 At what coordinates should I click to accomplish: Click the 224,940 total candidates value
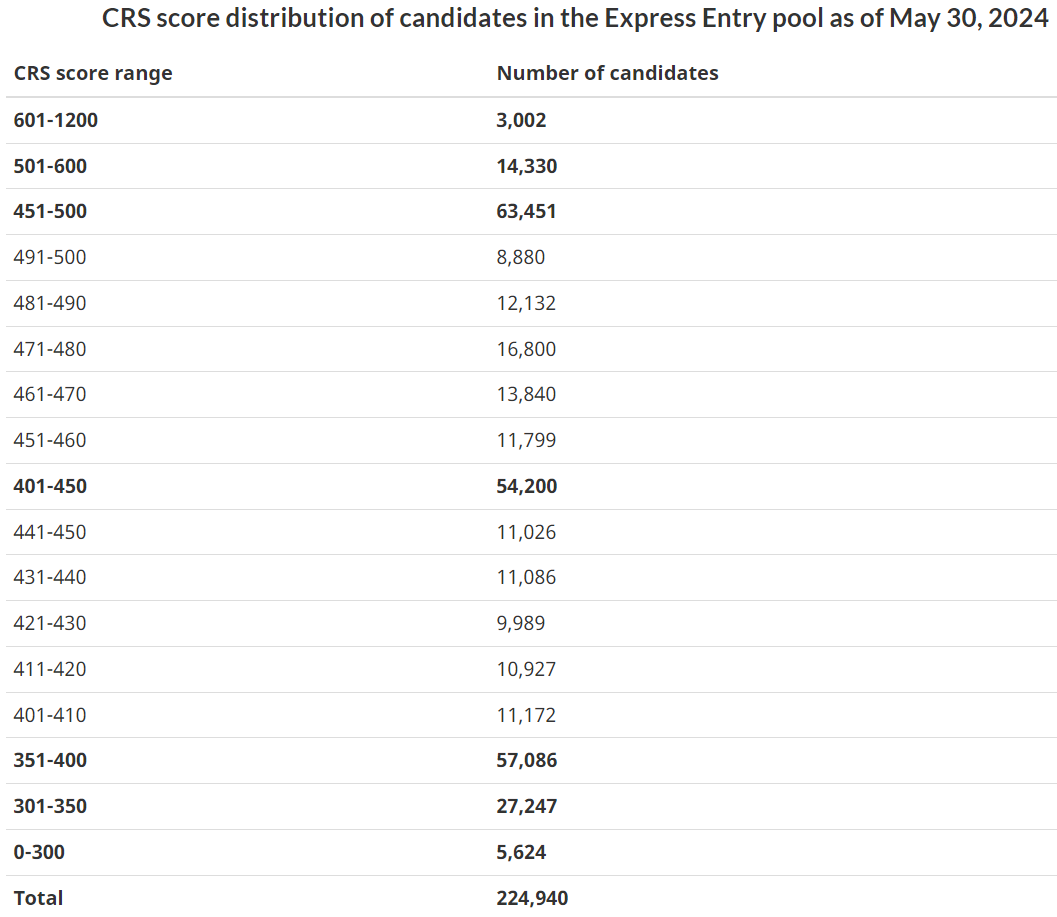pyautogui.click(x=532, y=899)
